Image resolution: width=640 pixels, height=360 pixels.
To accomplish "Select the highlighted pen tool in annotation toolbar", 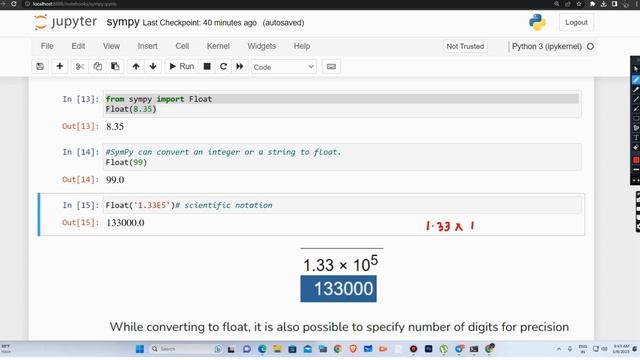I will click(x=636, y=80).
